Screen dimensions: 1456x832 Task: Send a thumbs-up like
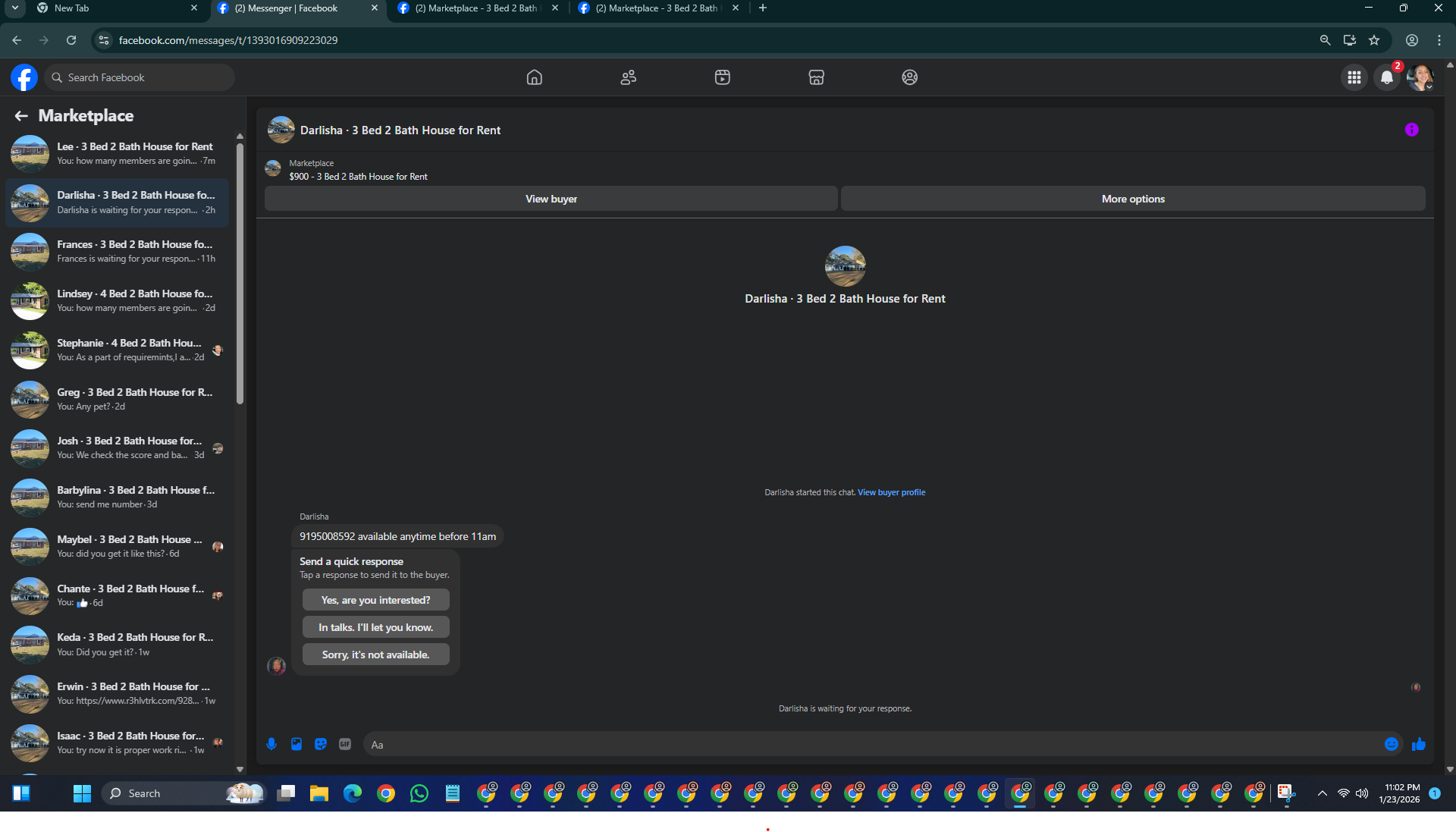tap(1418, 744)
